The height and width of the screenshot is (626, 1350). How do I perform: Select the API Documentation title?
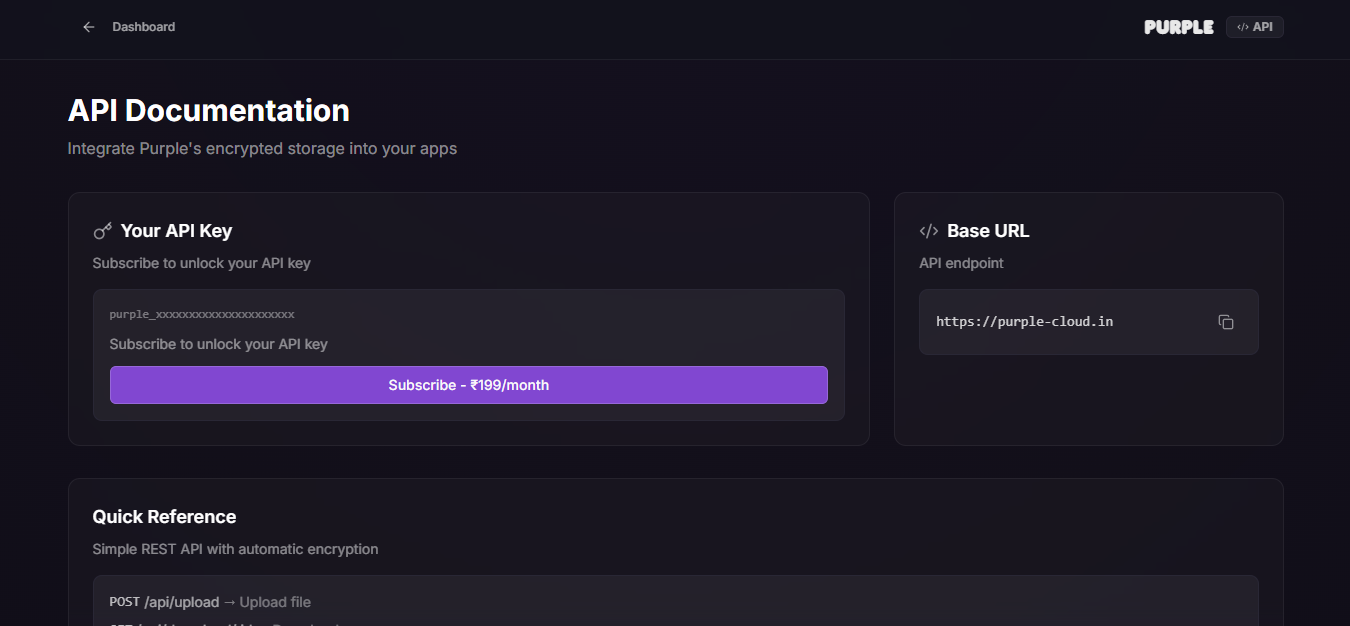click(208, 110)
